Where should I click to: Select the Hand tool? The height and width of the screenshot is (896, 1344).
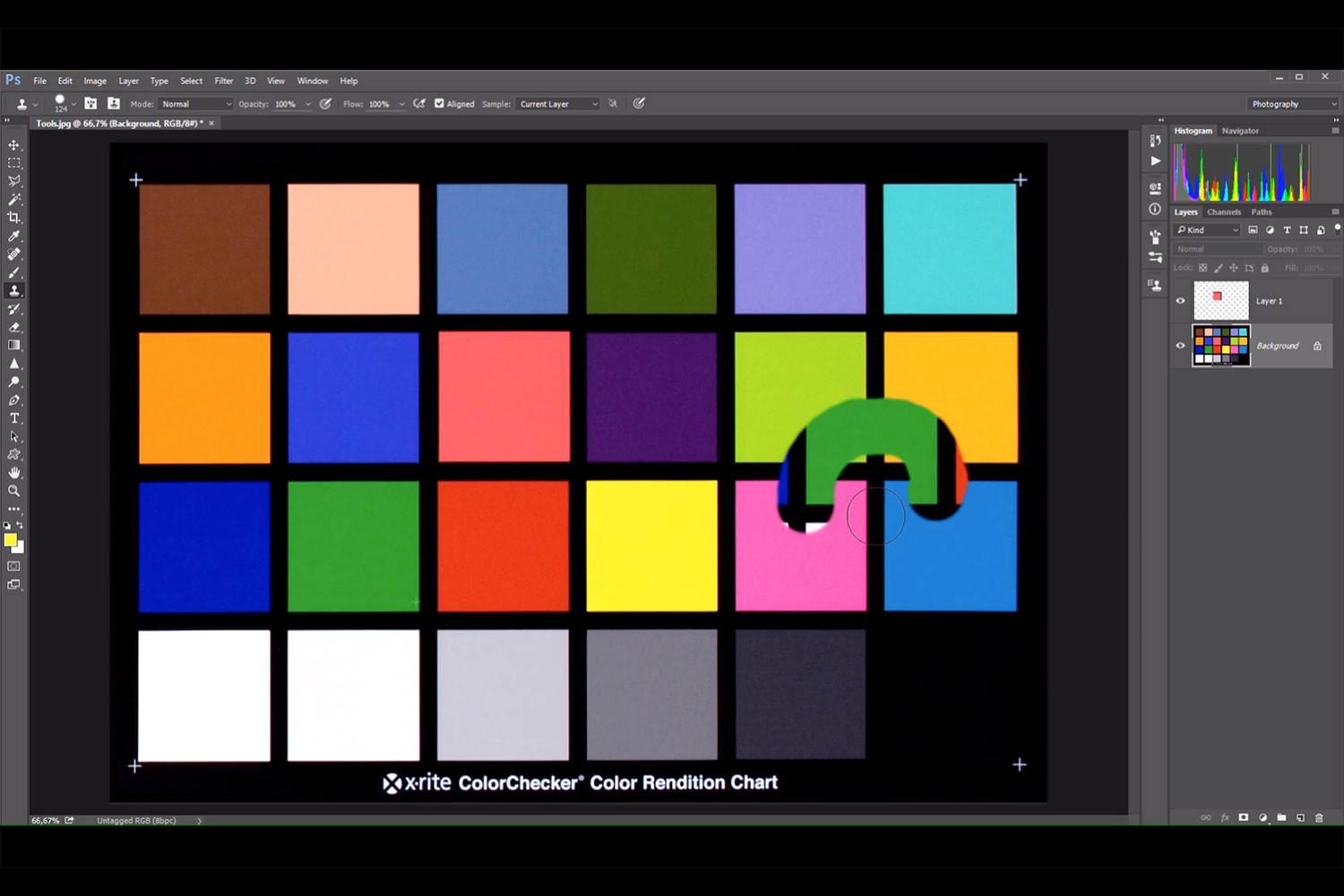pyautogui.click(x=14, y=473)
